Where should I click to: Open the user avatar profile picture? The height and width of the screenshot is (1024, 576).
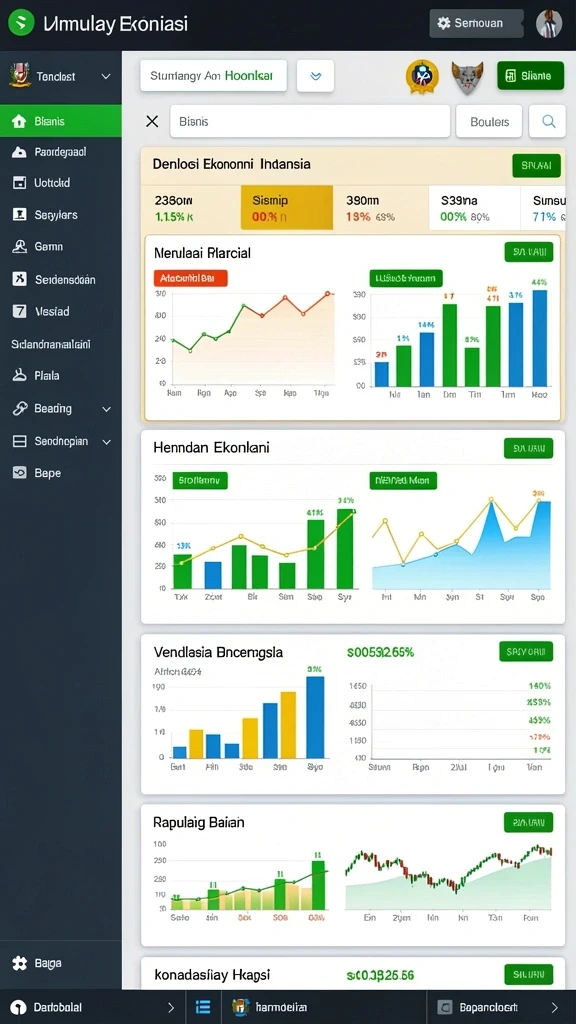coord(549,24)
